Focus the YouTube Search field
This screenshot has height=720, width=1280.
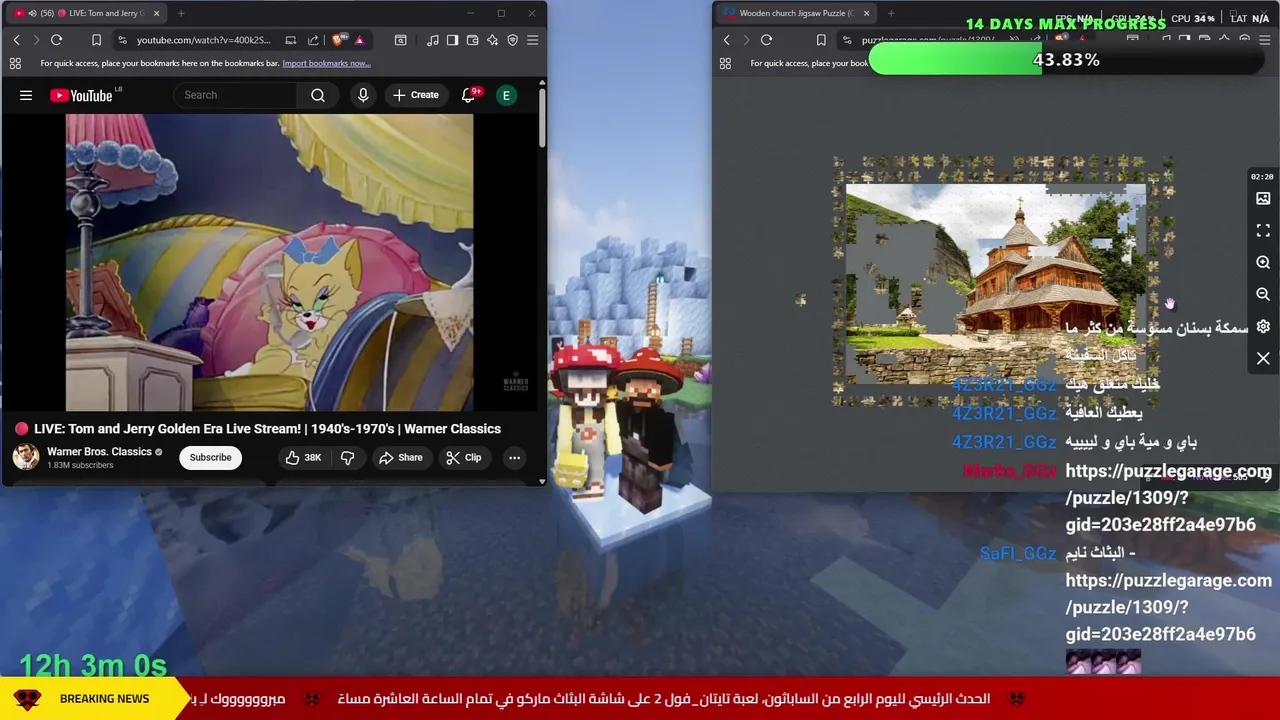pyautogui.click(x=235, y=95)
